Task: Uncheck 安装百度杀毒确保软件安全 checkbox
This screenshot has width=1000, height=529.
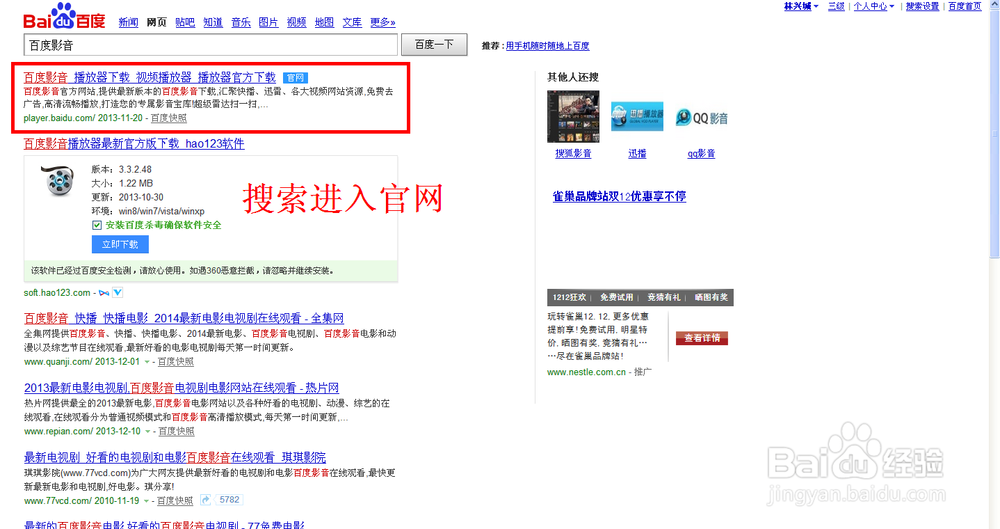Action: [97, 225]
